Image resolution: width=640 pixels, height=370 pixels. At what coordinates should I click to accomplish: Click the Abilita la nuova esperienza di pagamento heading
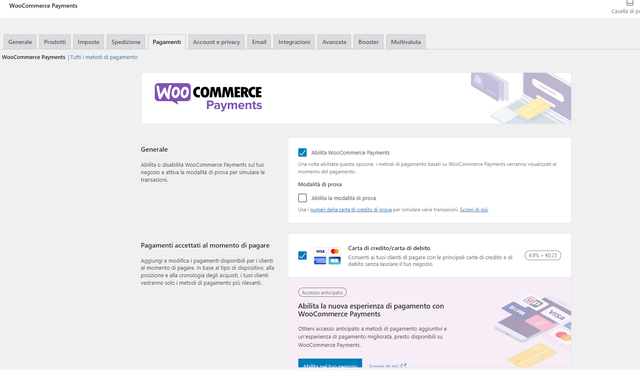click(371, 310)
